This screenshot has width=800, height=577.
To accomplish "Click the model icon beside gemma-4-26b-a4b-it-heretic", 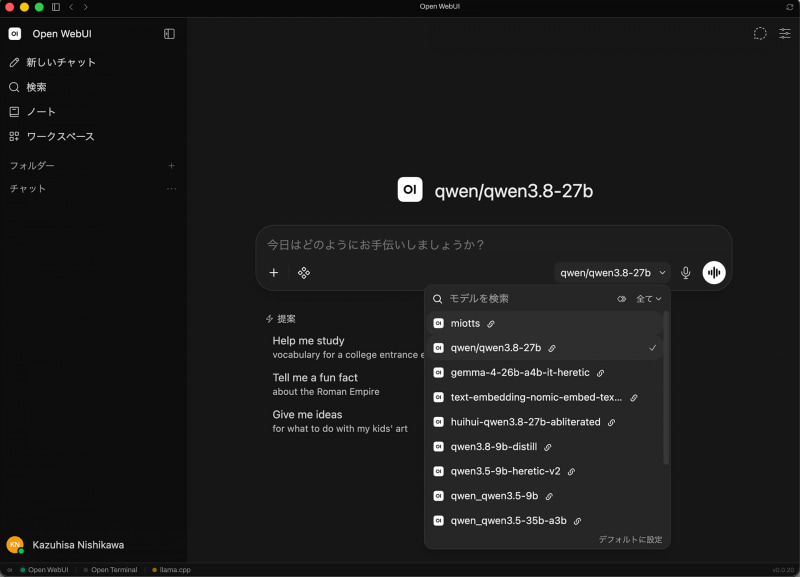I will [x=438, y=372].
